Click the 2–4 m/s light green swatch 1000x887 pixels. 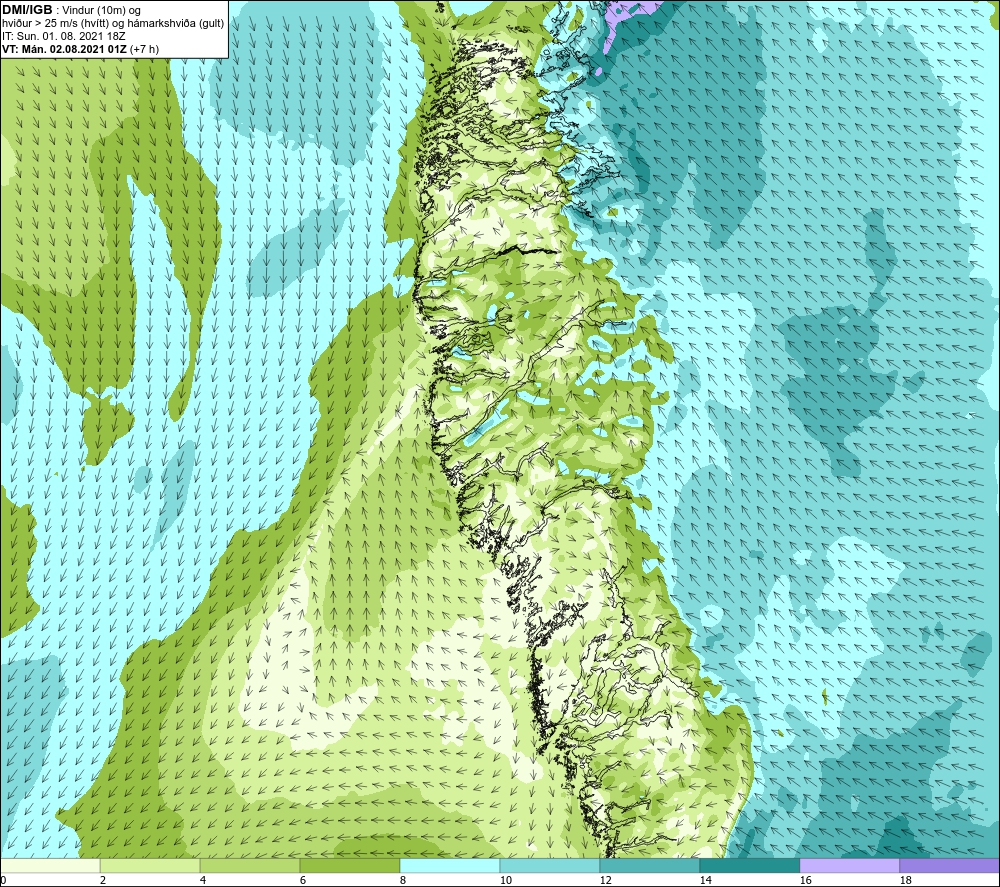point(150,865)
